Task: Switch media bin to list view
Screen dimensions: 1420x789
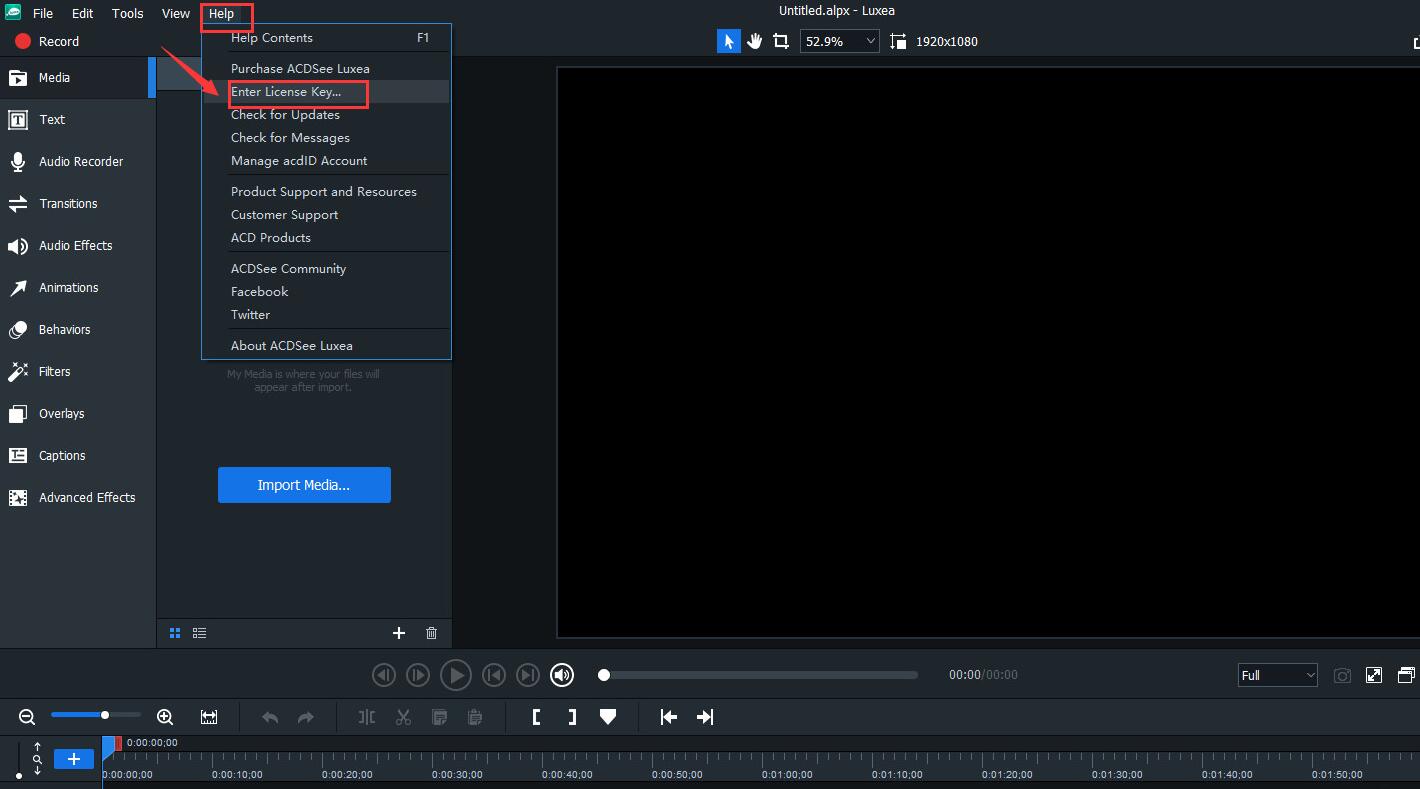Action: [x=199, y=633]
